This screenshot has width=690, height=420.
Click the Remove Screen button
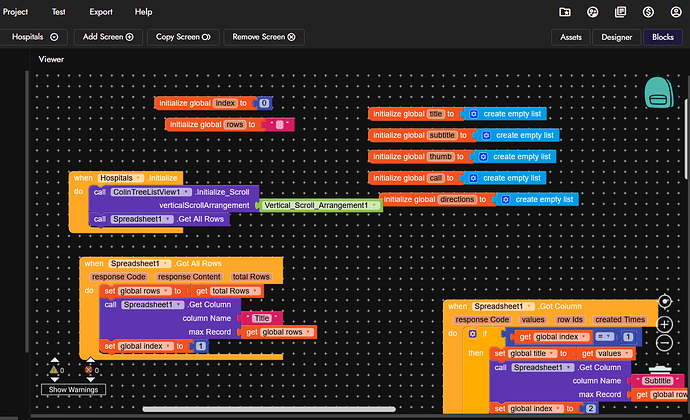pyautogui.click(x=264, y=37)
